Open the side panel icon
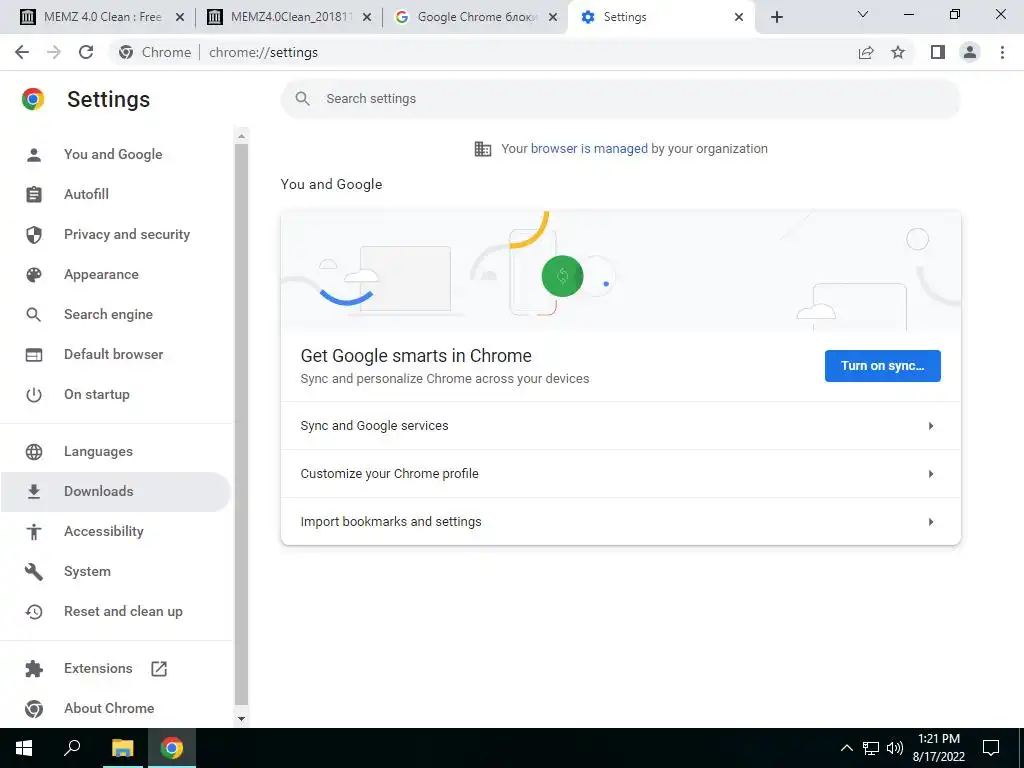This screenshot has width=1024, height=768. 938,52
